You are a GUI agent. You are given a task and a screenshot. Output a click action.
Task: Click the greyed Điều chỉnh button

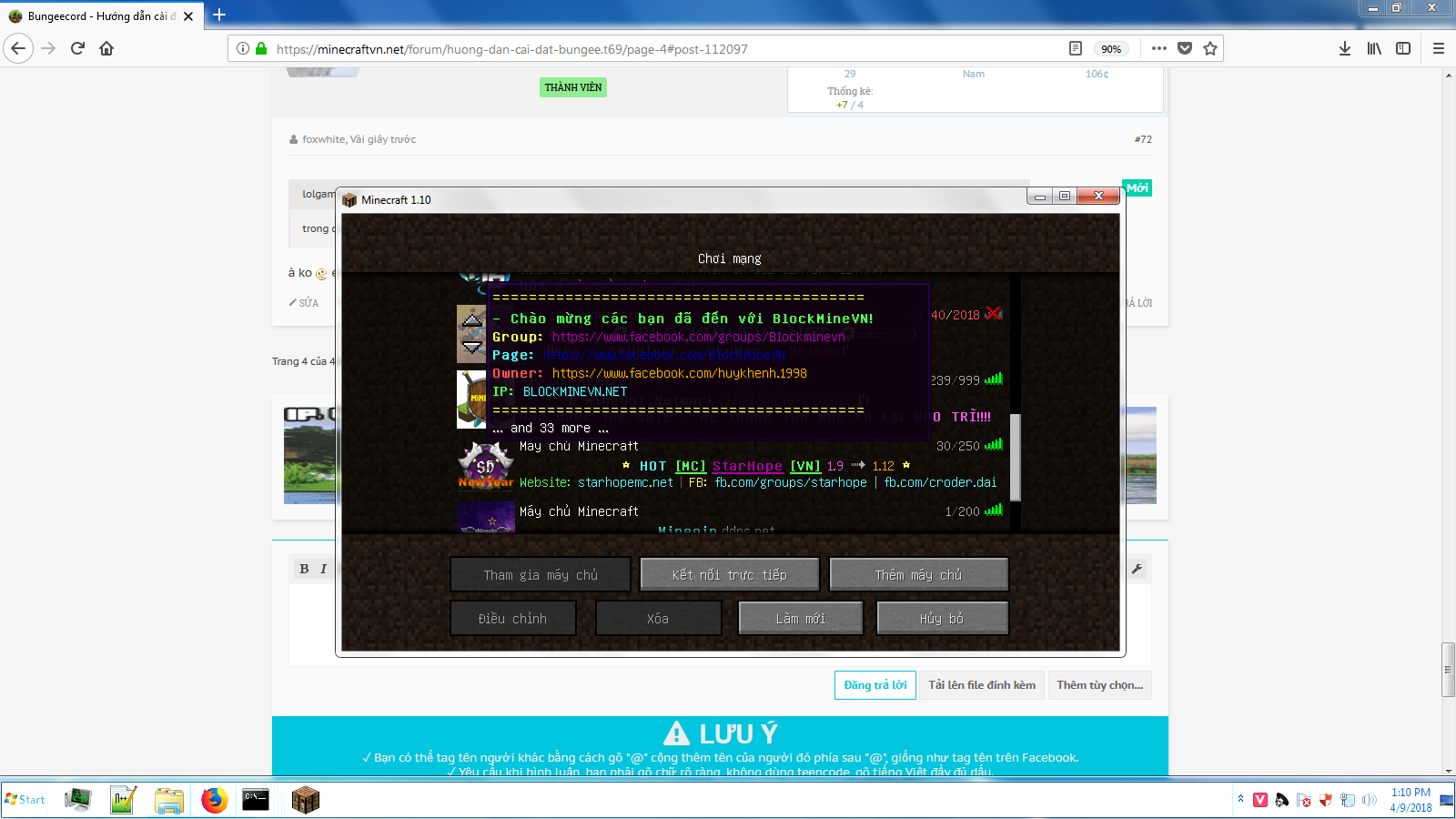point(513,619)
